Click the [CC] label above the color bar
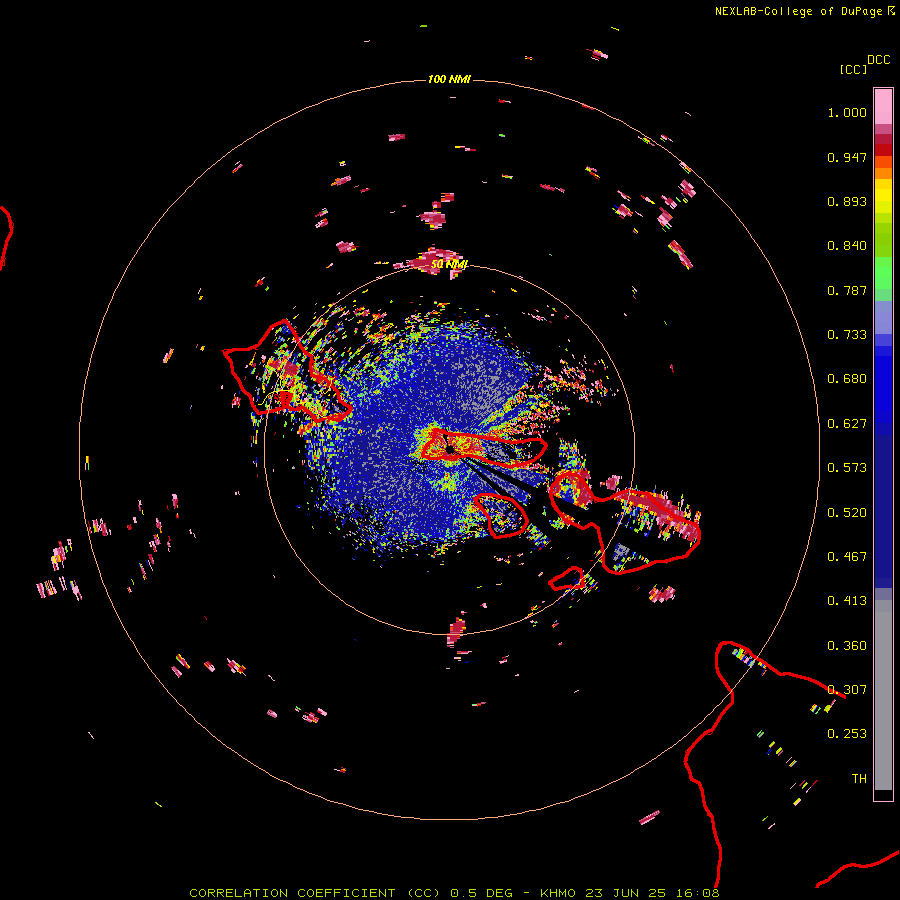 (x=853, y=69)
